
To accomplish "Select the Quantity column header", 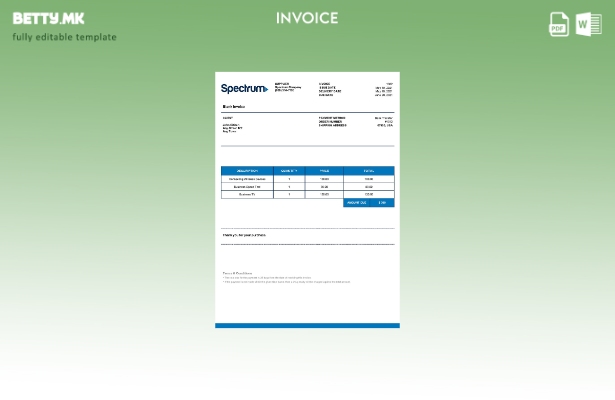I will [x=289, y=171].
